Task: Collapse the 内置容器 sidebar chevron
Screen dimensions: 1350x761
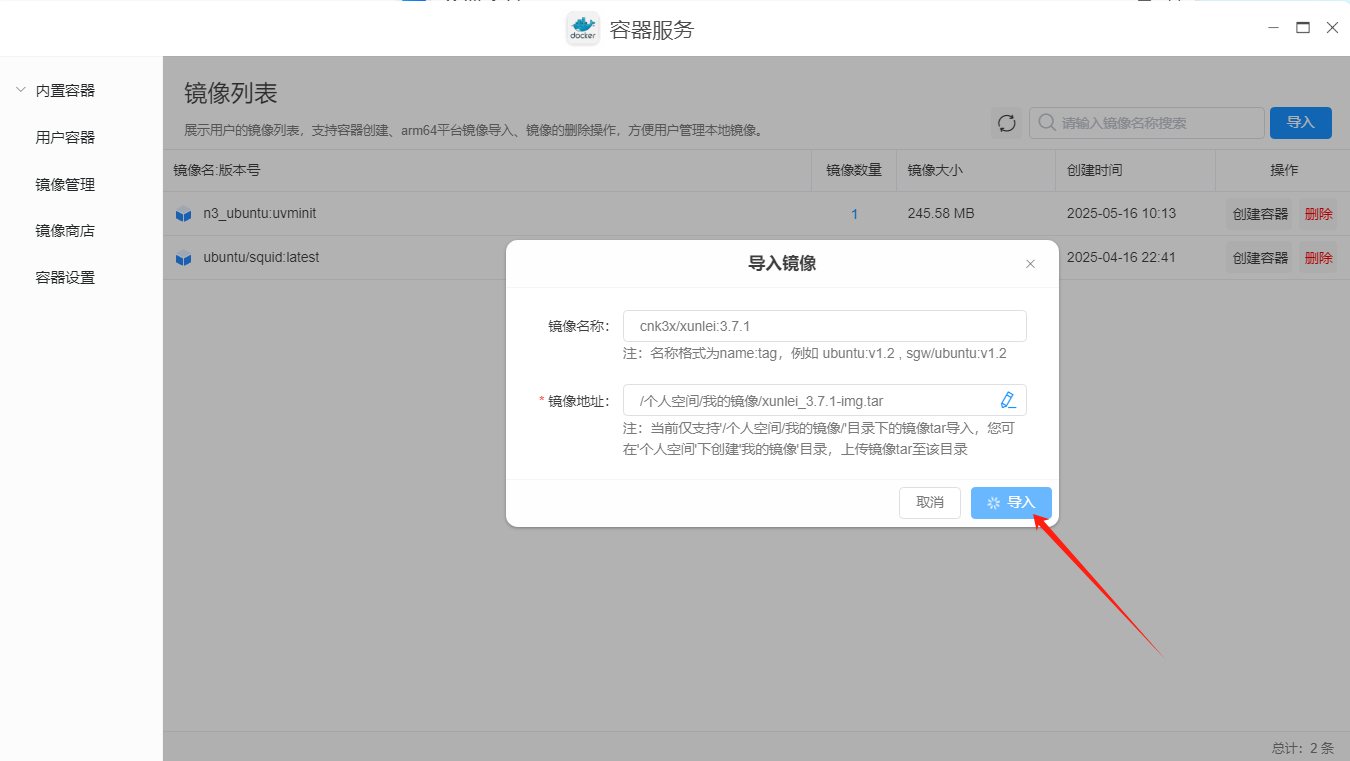Action: pos(20,90)
